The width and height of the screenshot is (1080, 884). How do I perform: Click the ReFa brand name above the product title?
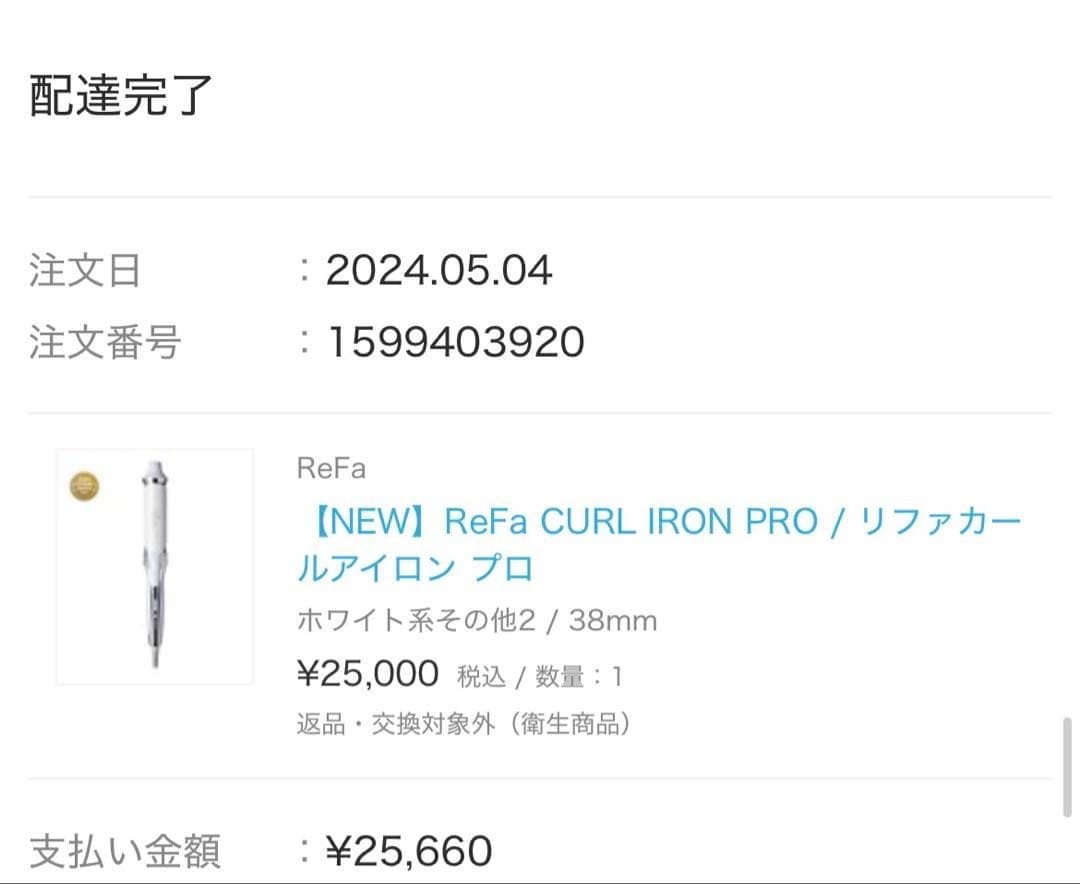click(x=330, y=467)
